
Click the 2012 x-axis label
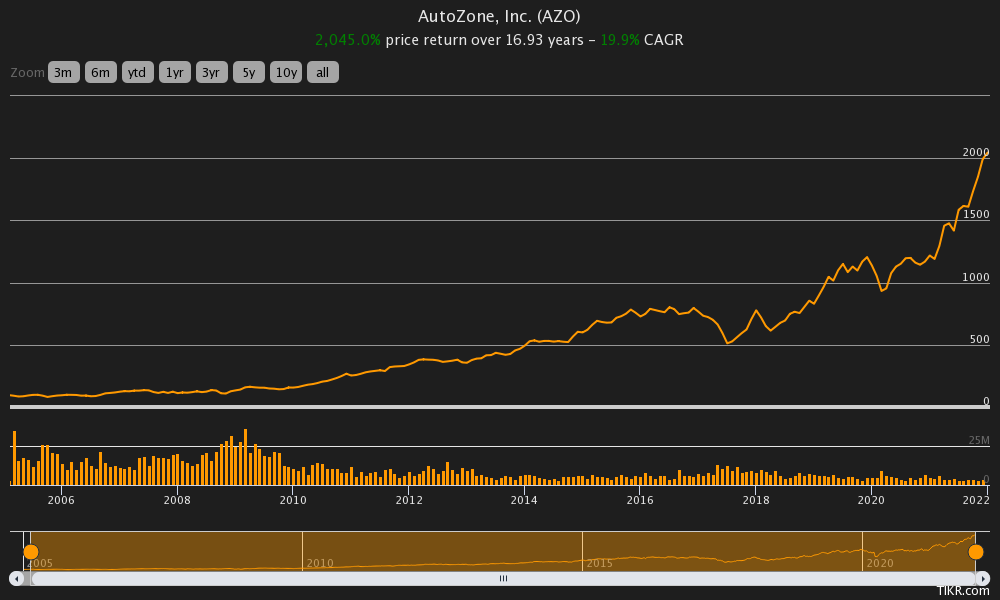(x=409, y=500)
